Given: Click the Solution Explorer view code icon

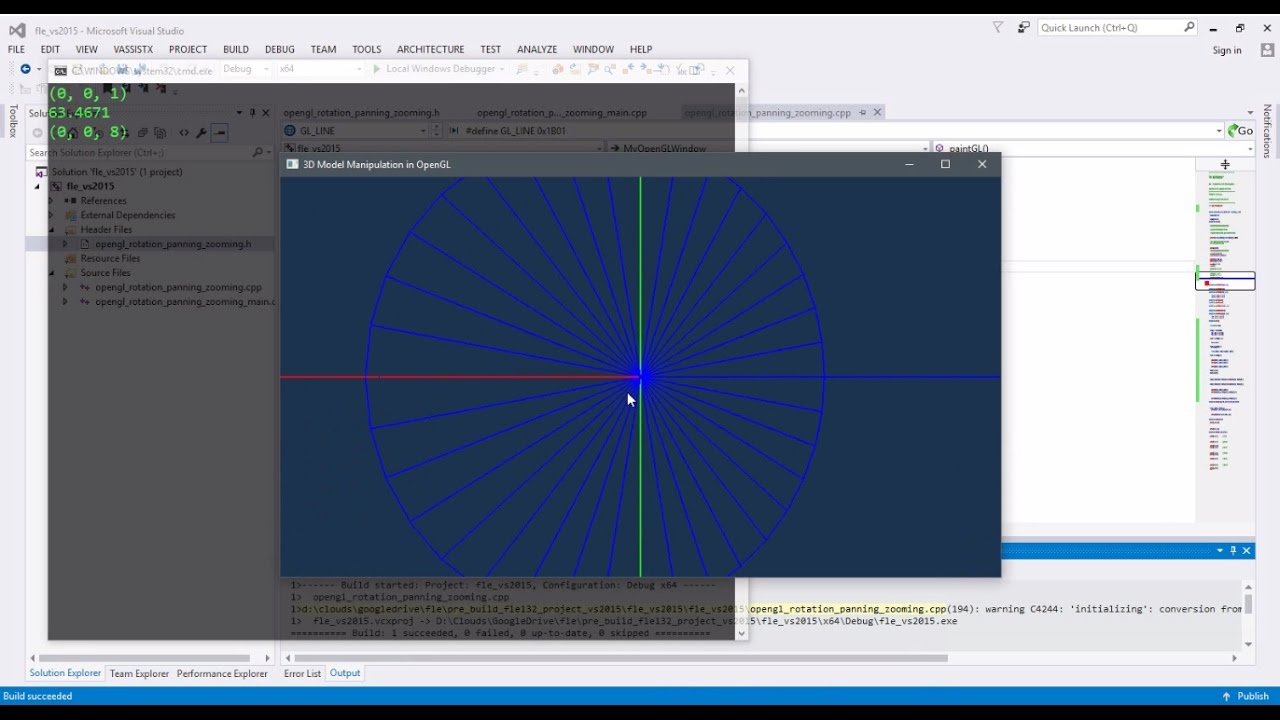Looking at the screenshot, I should tap(183, 132).
